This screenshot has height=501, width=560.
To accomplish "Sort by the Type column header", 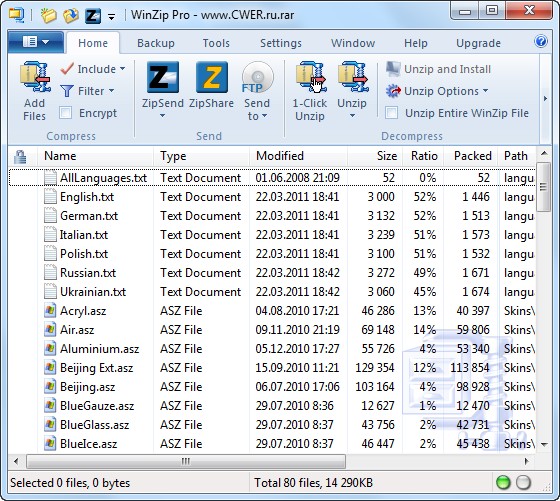I will tap(201, 156).
